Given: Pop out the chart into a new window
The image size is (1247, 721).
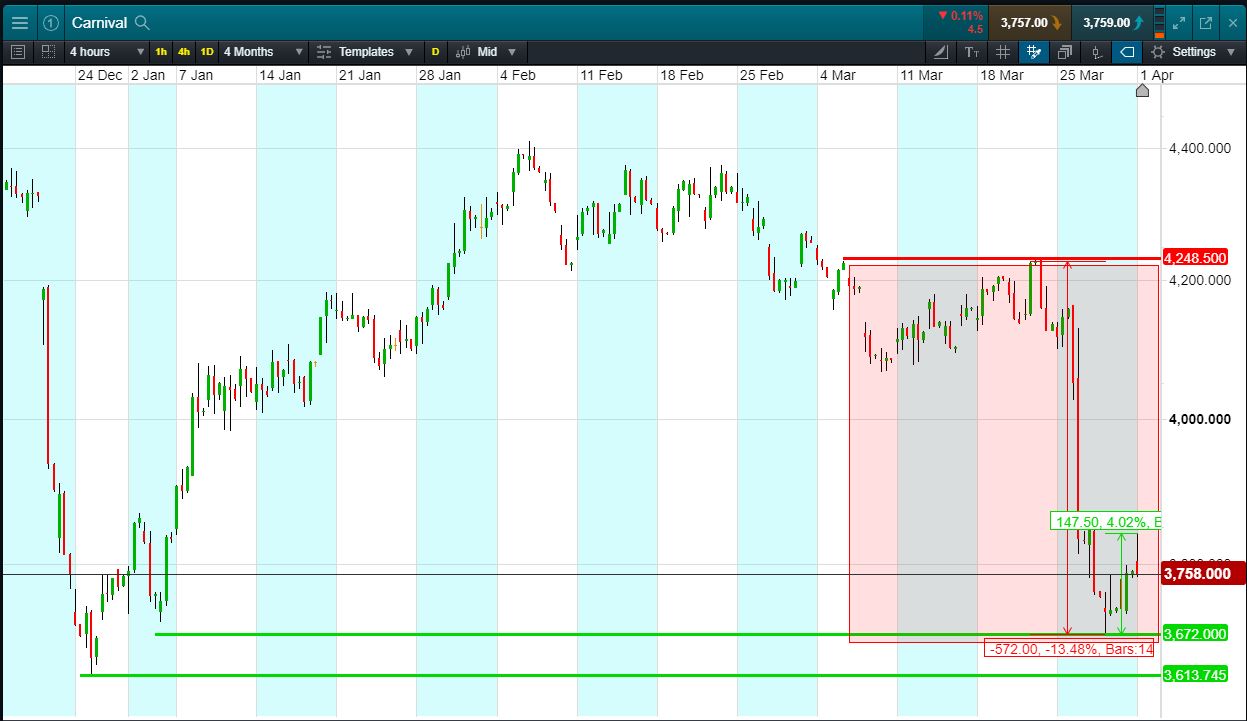Looking at the screenshot, I should (x=1206, y=22).
